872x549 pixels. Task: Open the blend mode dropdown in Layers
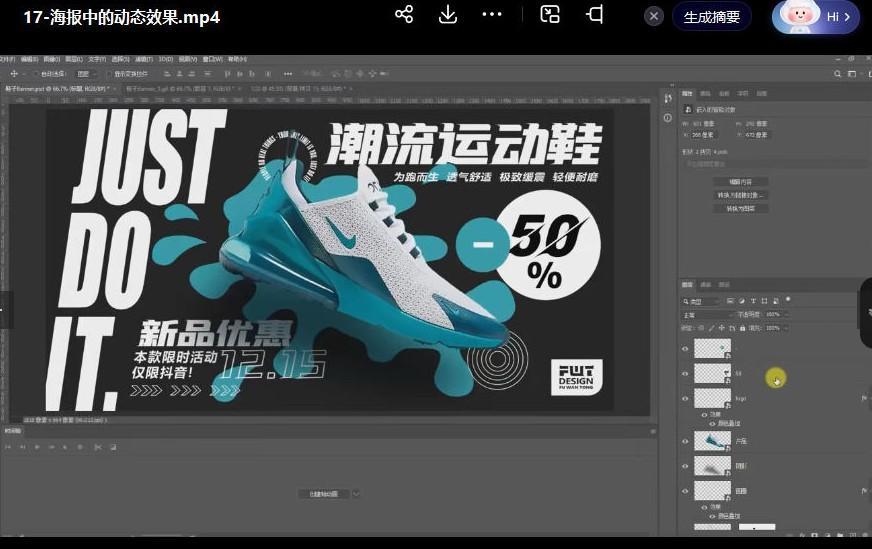(x=704, y=314)
